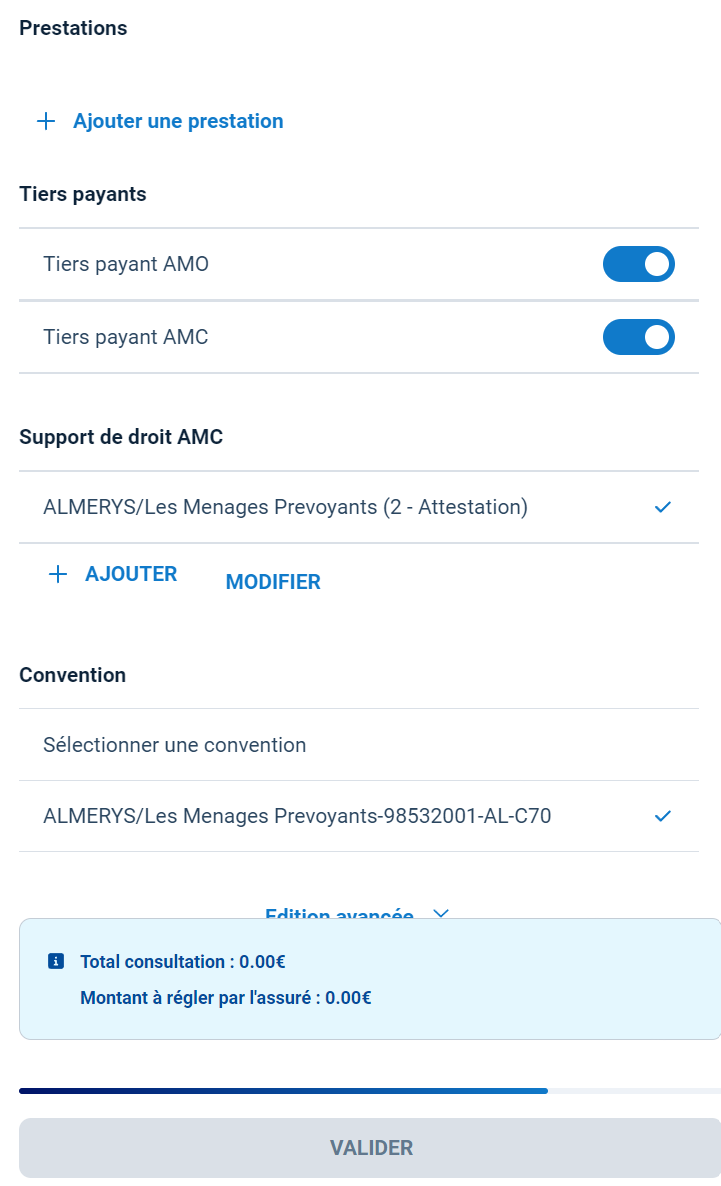Toggle off Tiers payant AMC
This screenshot has height=1186, width=721.
639,337
